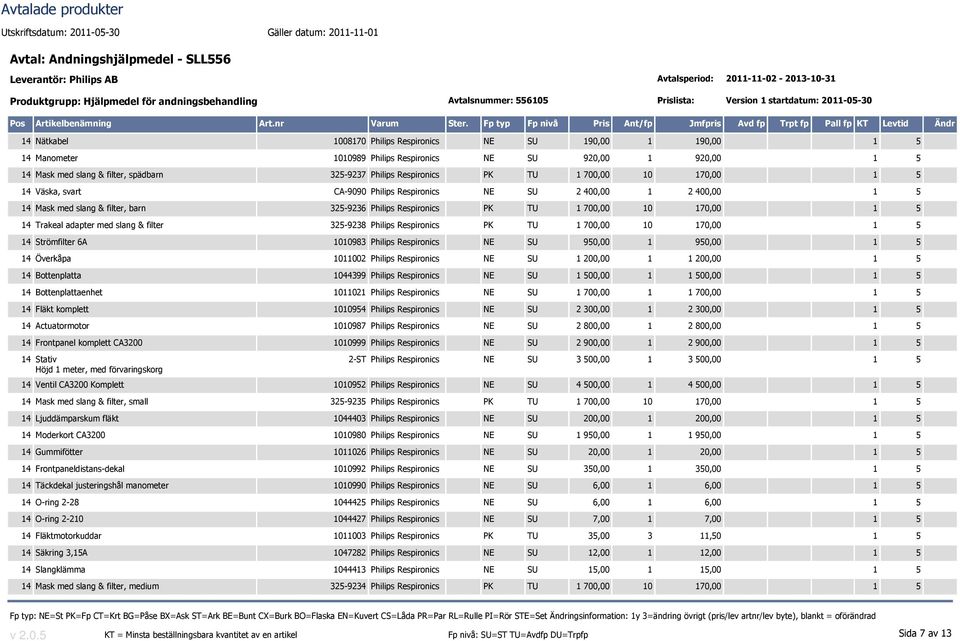Click the note "Höjd 1 meter, med förvaringskorg"
Image resolution: width=960 pixels, height=641 pixels.
pyautogui.click(x=99, y=370)
